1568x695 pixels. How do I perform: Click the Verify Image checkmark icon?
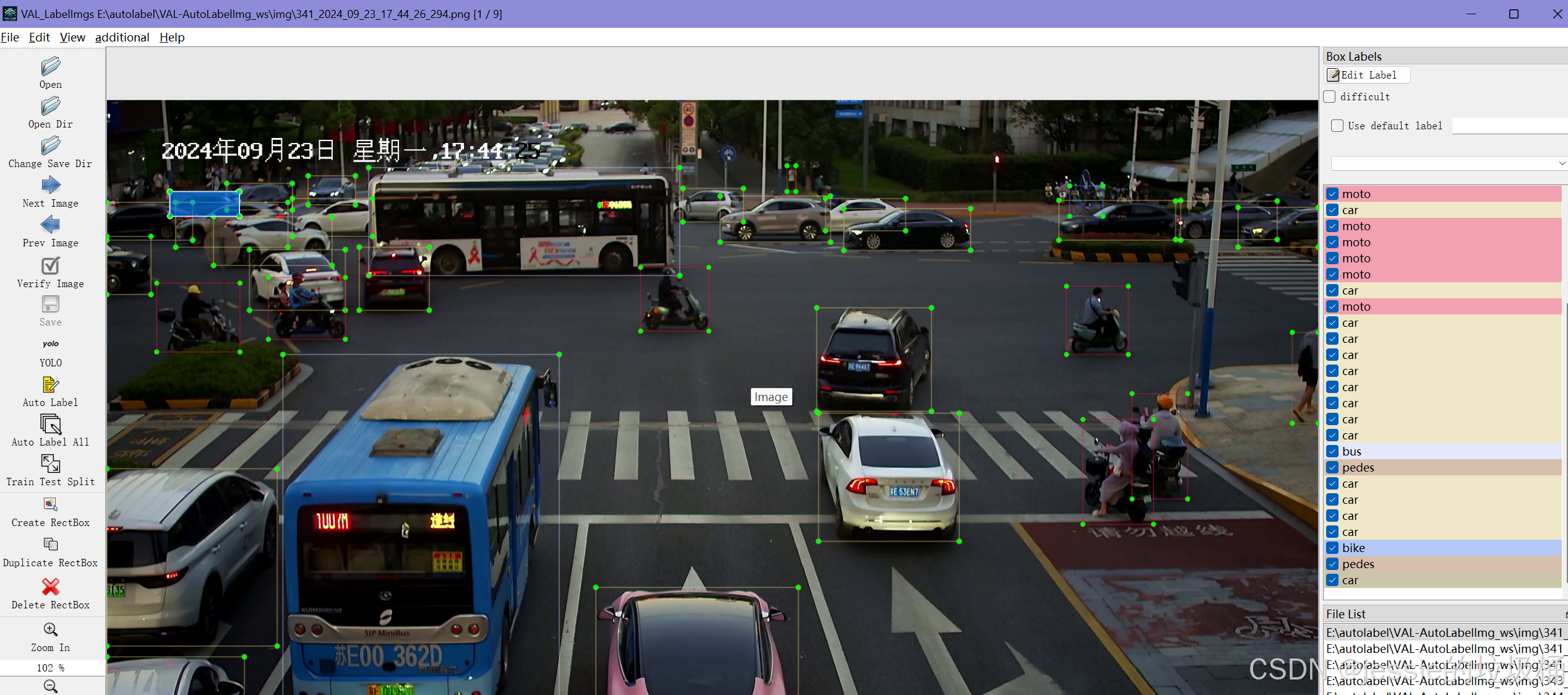pos(51,266)
